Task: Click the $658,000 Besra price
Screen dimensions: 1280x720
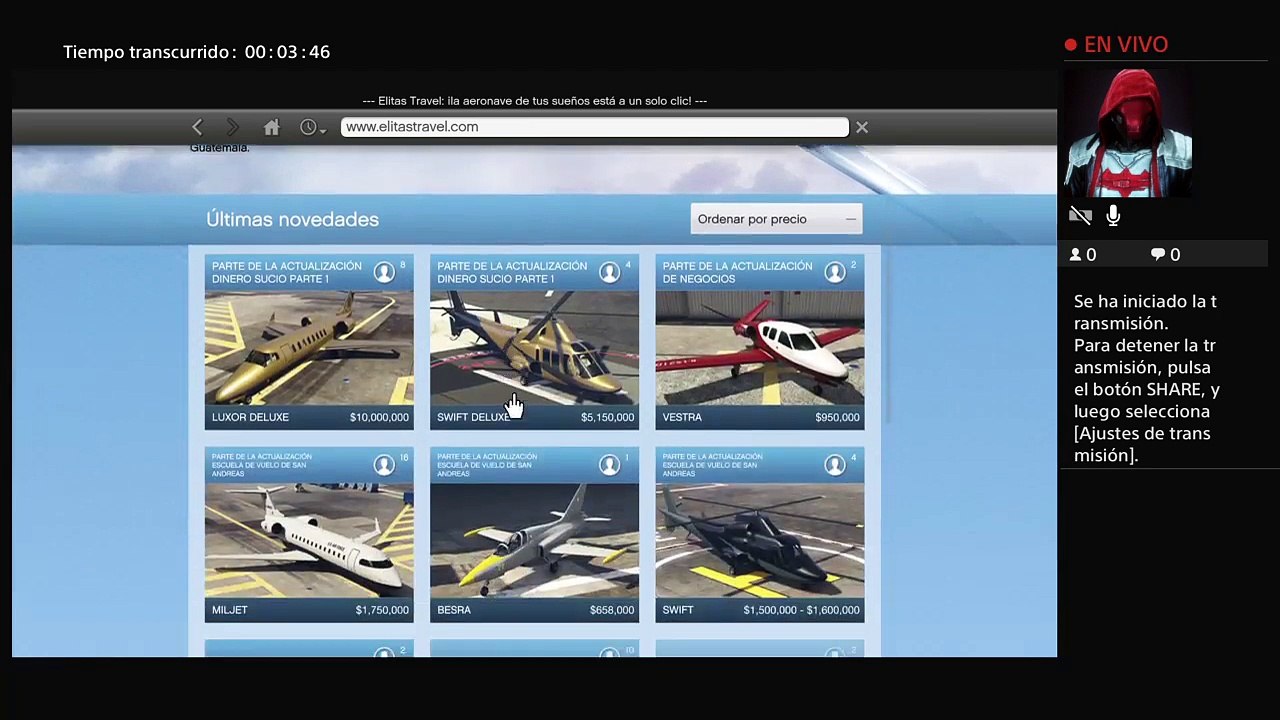Action: pos(612,610)
